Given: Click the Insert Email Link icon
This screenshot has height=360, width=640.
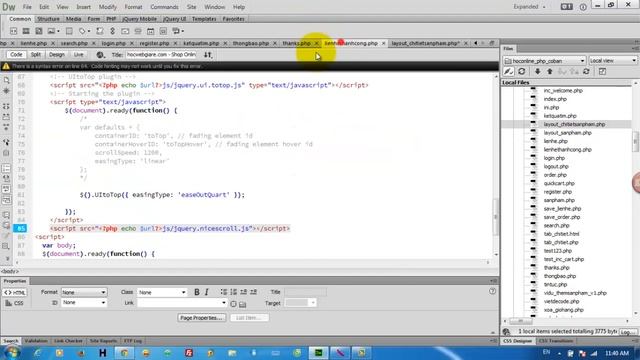Looking at the screenshot, I should click(x=125, y=31).
